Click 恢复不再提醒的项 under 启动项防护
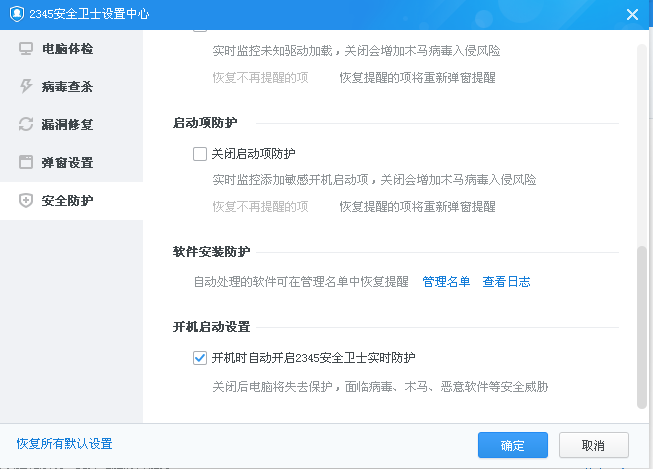 (260, 207)
